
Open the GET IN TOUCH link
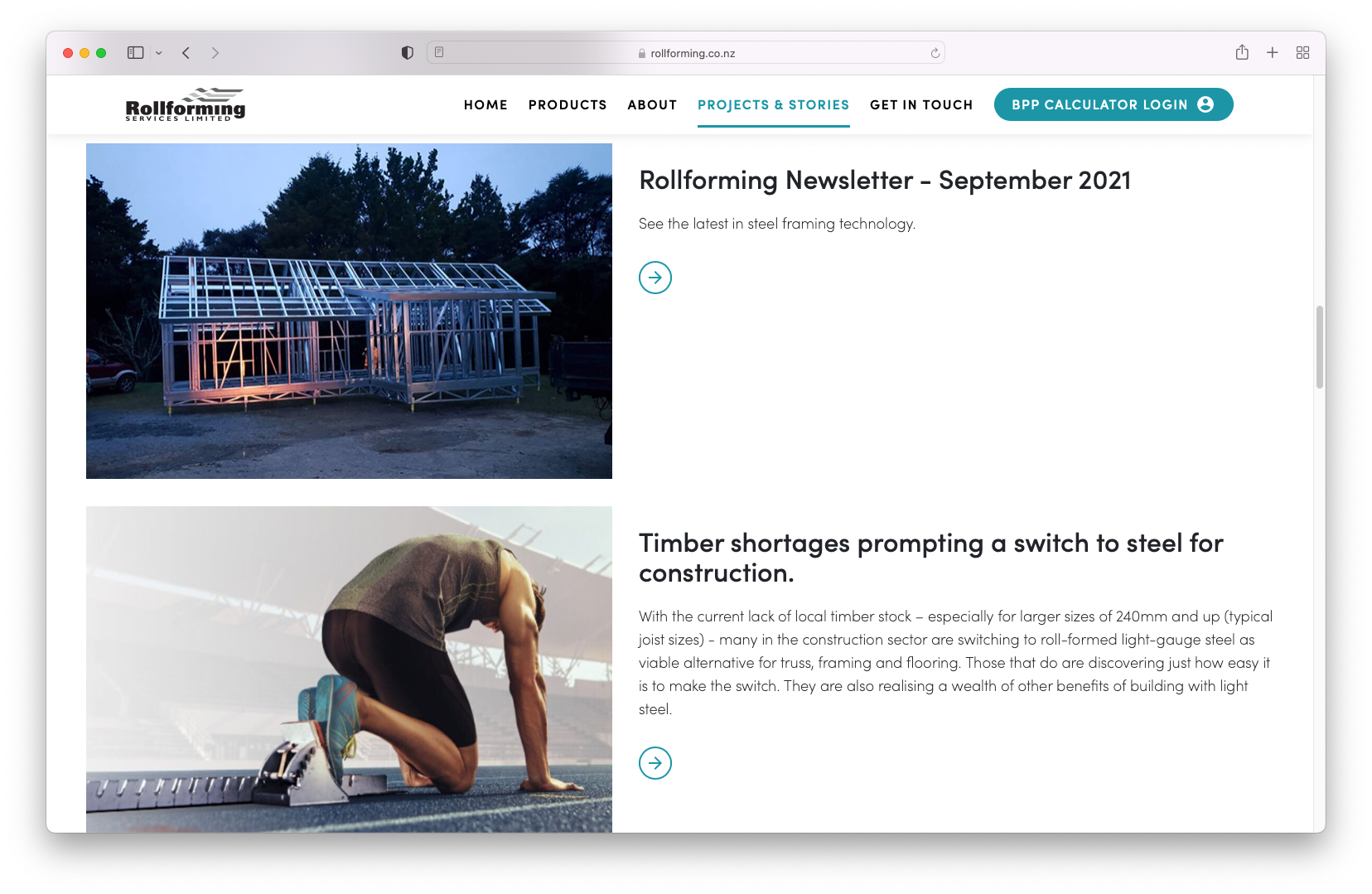[x=921, y=105]
